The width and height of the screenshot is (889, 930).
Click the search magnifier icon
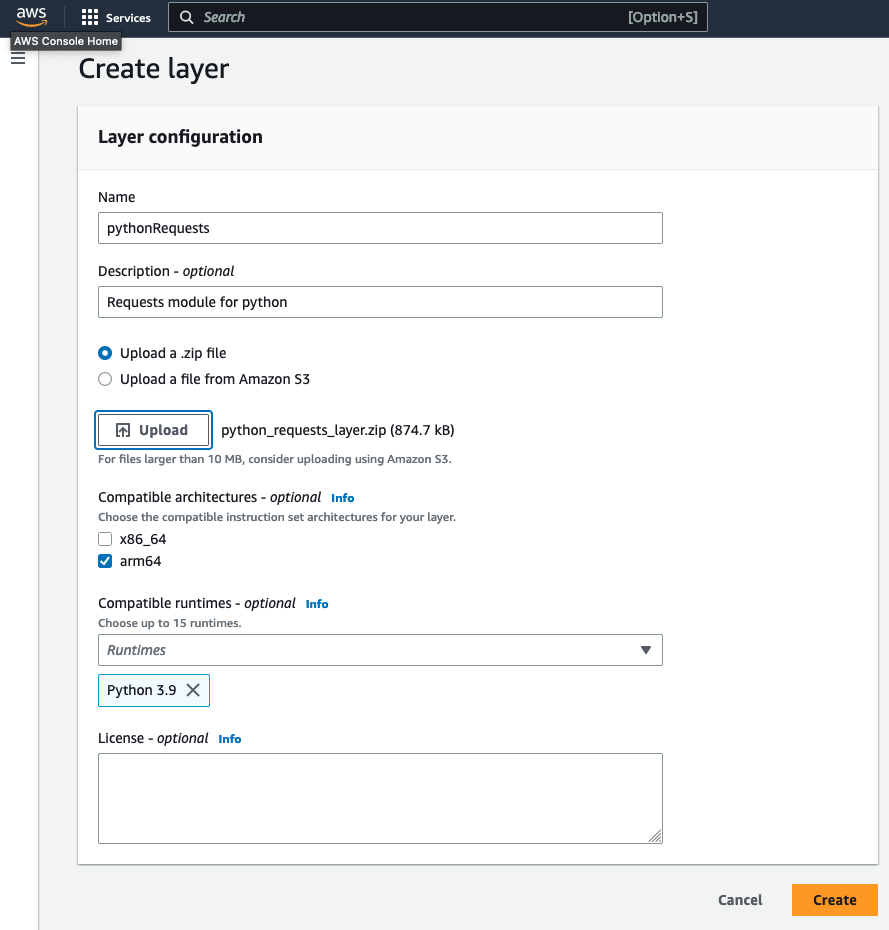coord(186,17)
